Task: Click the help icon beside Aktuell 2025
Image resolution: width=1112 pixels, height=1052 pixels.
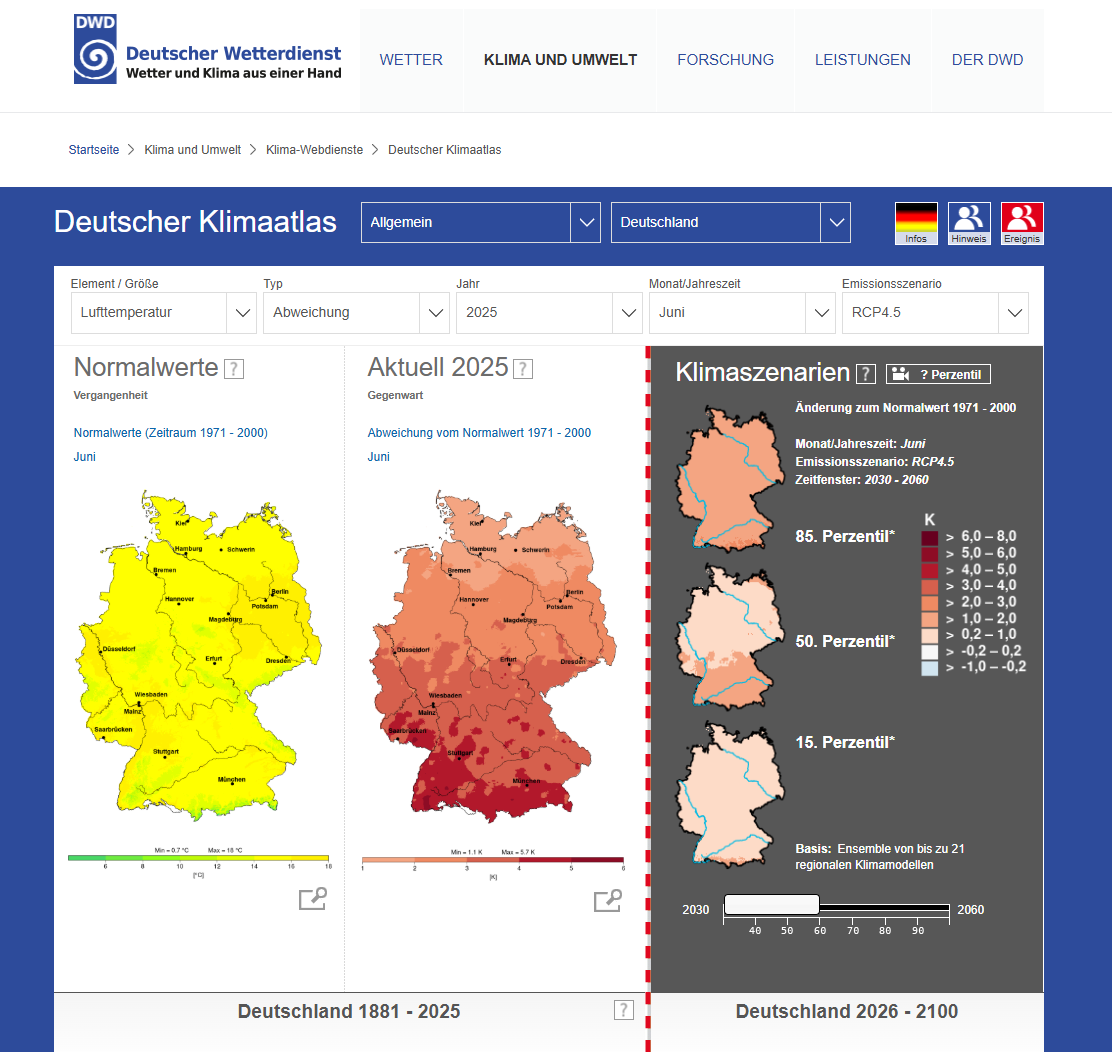Action: click(x=522, y=369)
